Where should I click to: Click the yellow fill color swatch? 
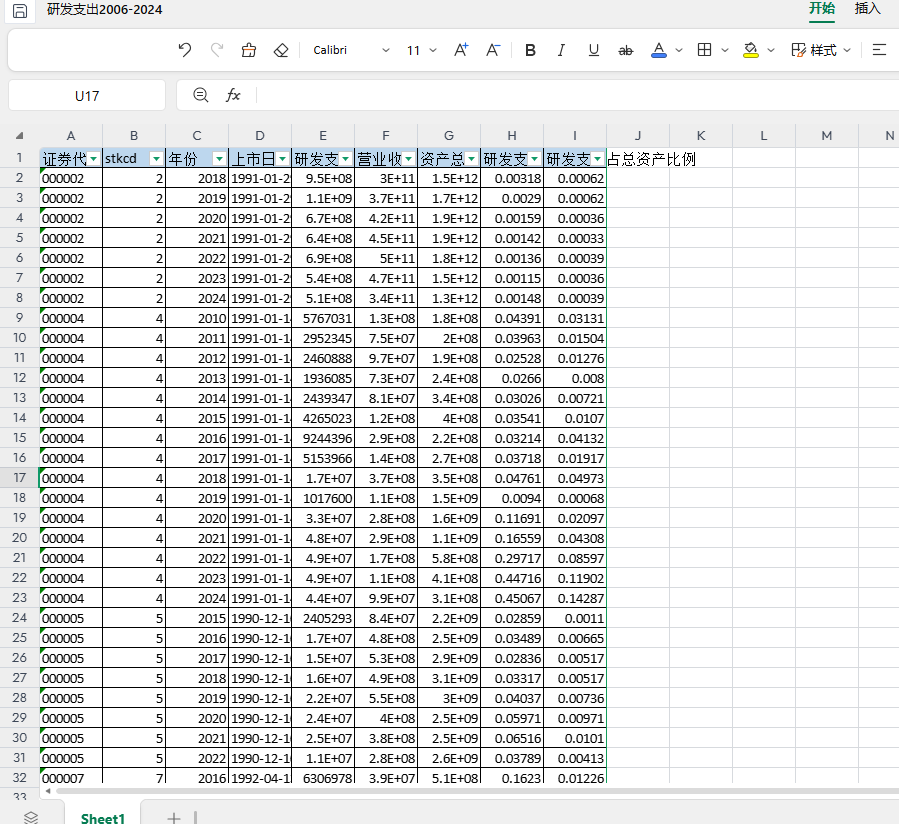click(x=751, y=50)
